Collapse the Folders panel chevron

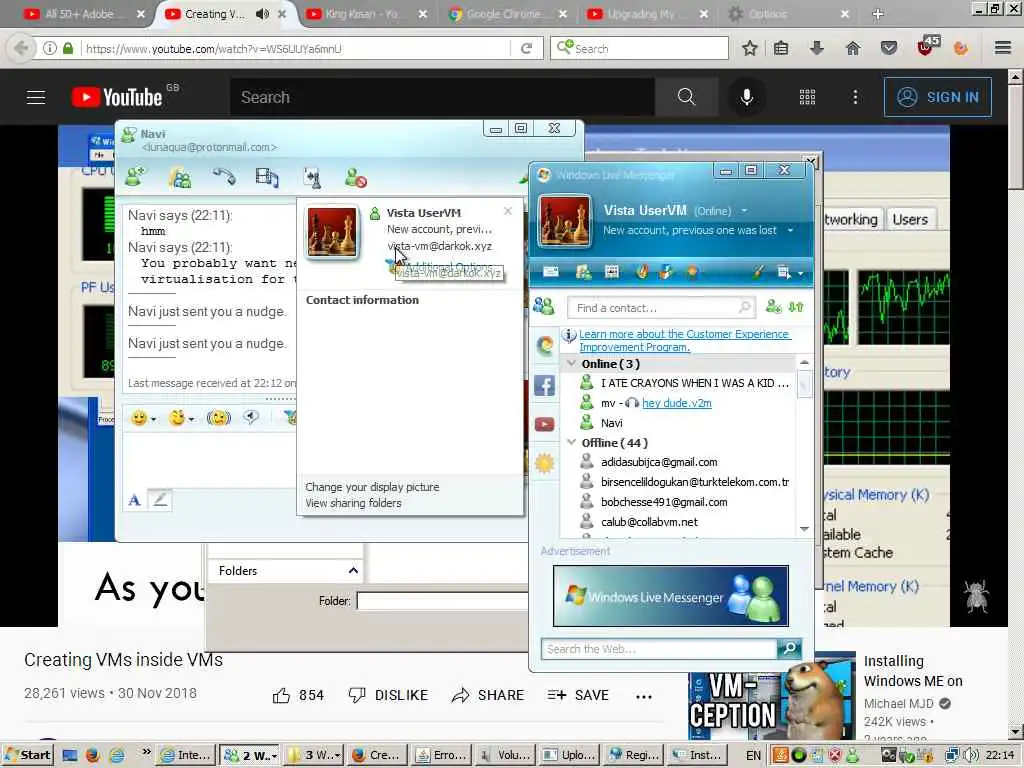point(353,570)
